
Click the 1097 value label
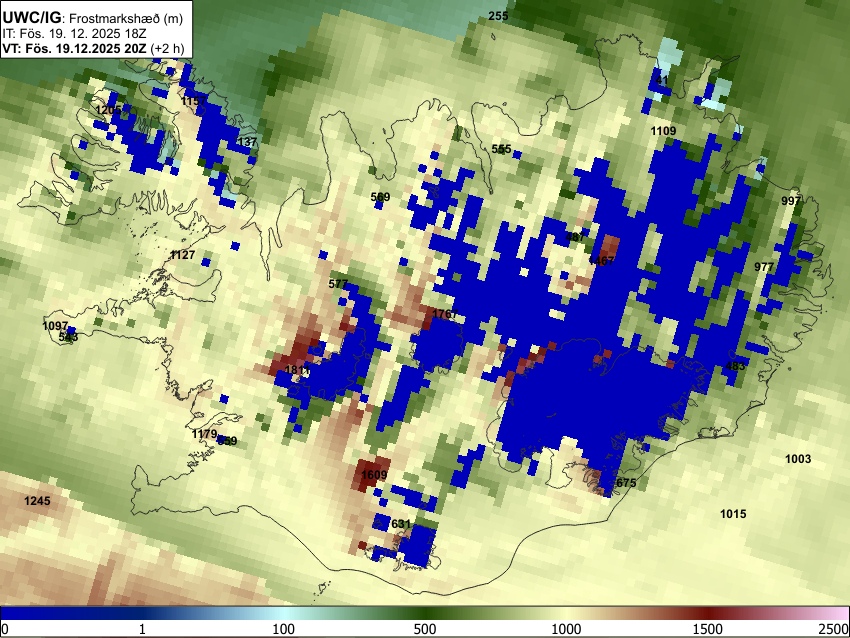[55, 326]
